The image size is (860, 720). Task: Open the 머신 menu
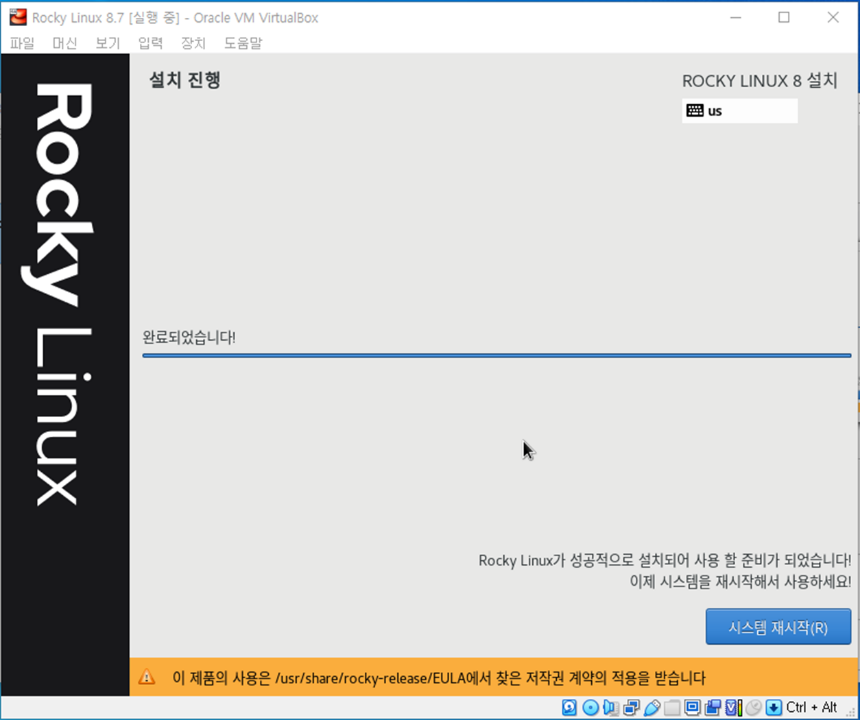click(65, 43)
